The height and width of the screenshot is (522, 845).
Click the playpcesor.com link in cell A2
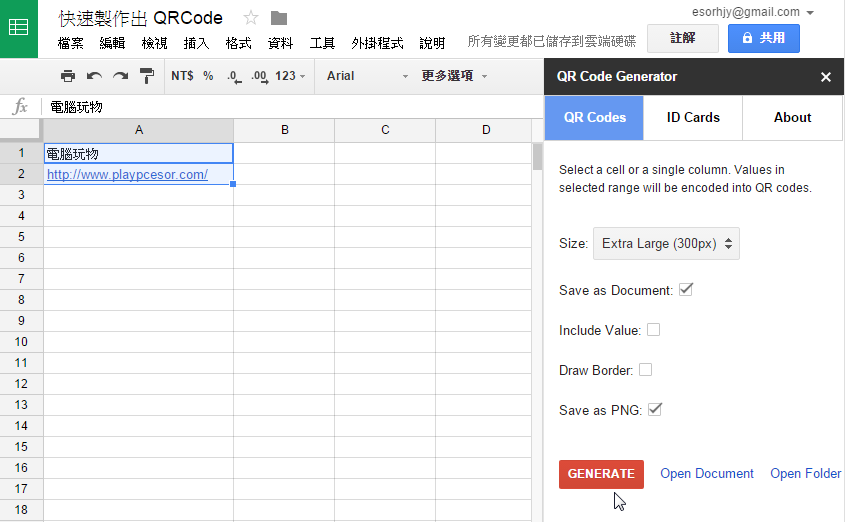[127, 175]
